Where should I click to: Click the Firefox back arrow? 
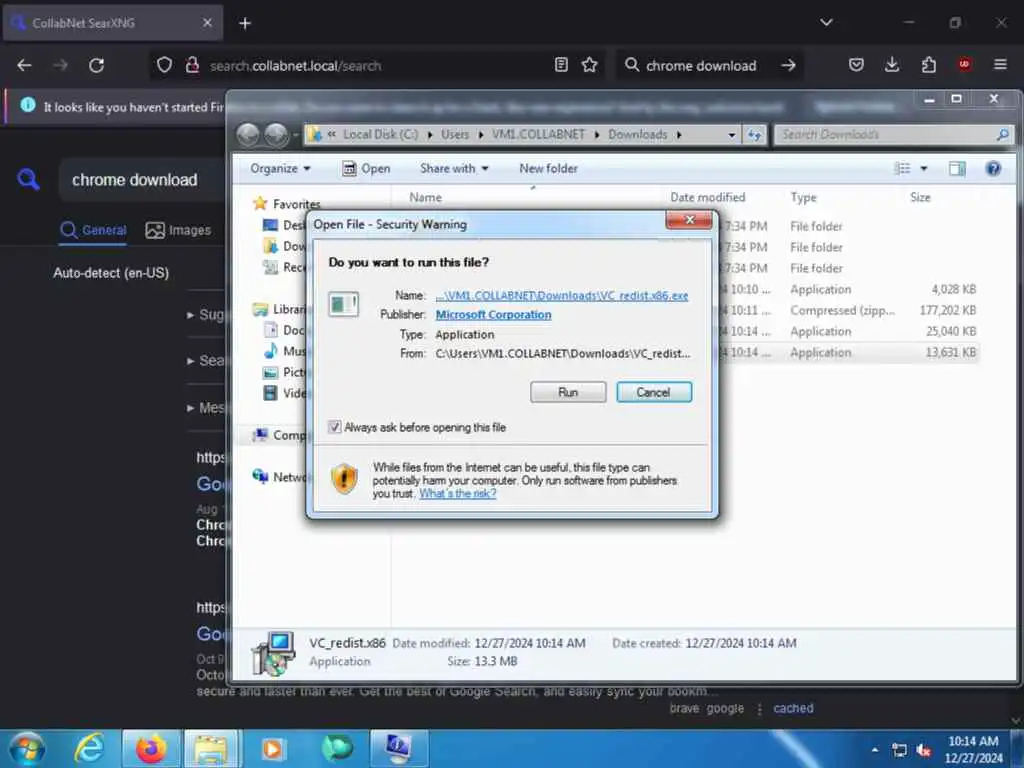pos(24,65)
